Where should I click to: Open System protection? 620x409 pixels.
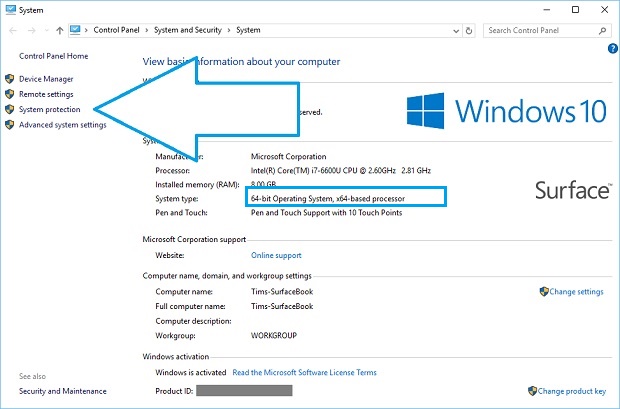[50, 110]
